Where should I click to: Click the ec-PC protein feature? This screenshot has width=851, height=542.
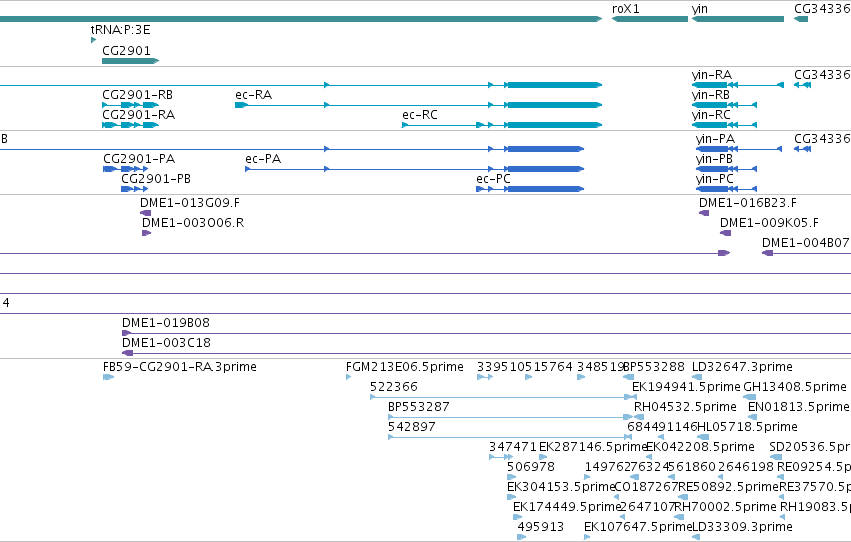[530, 189]
